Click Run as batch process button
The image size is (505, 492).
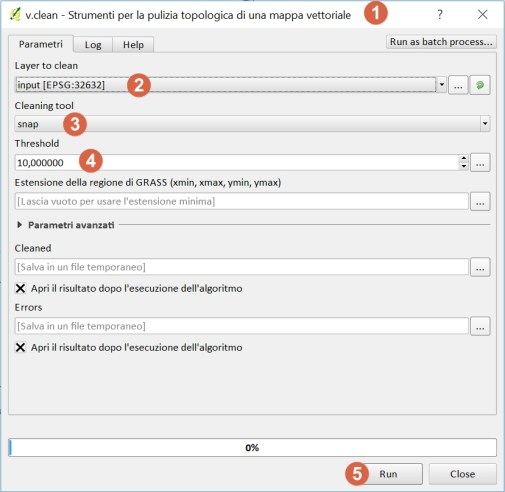click(x=441, y=42)
